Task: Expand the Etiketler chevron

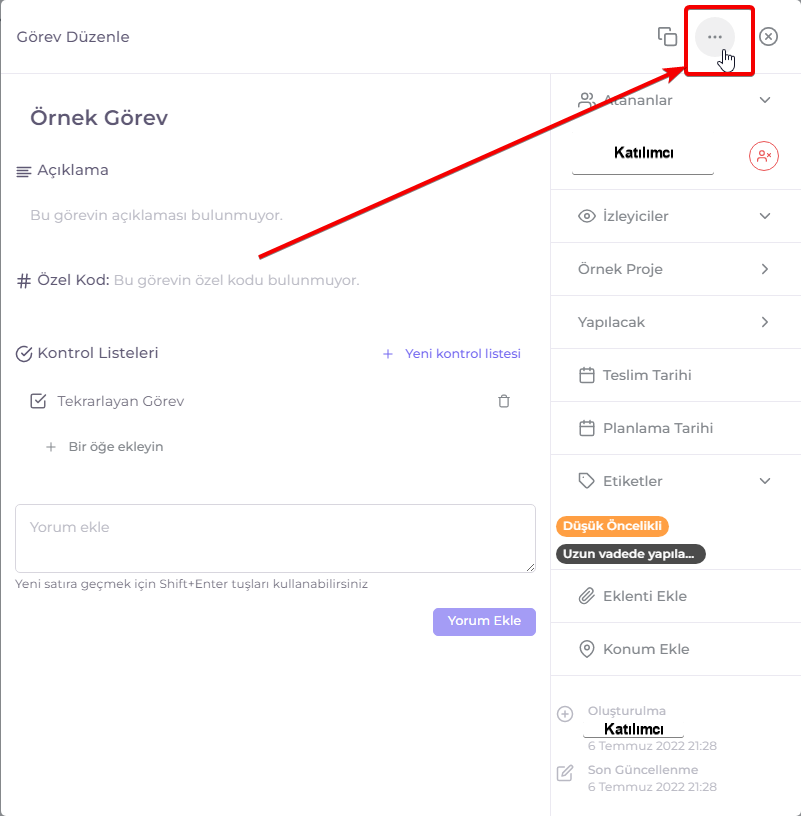Action: click(x=765, y=481)
